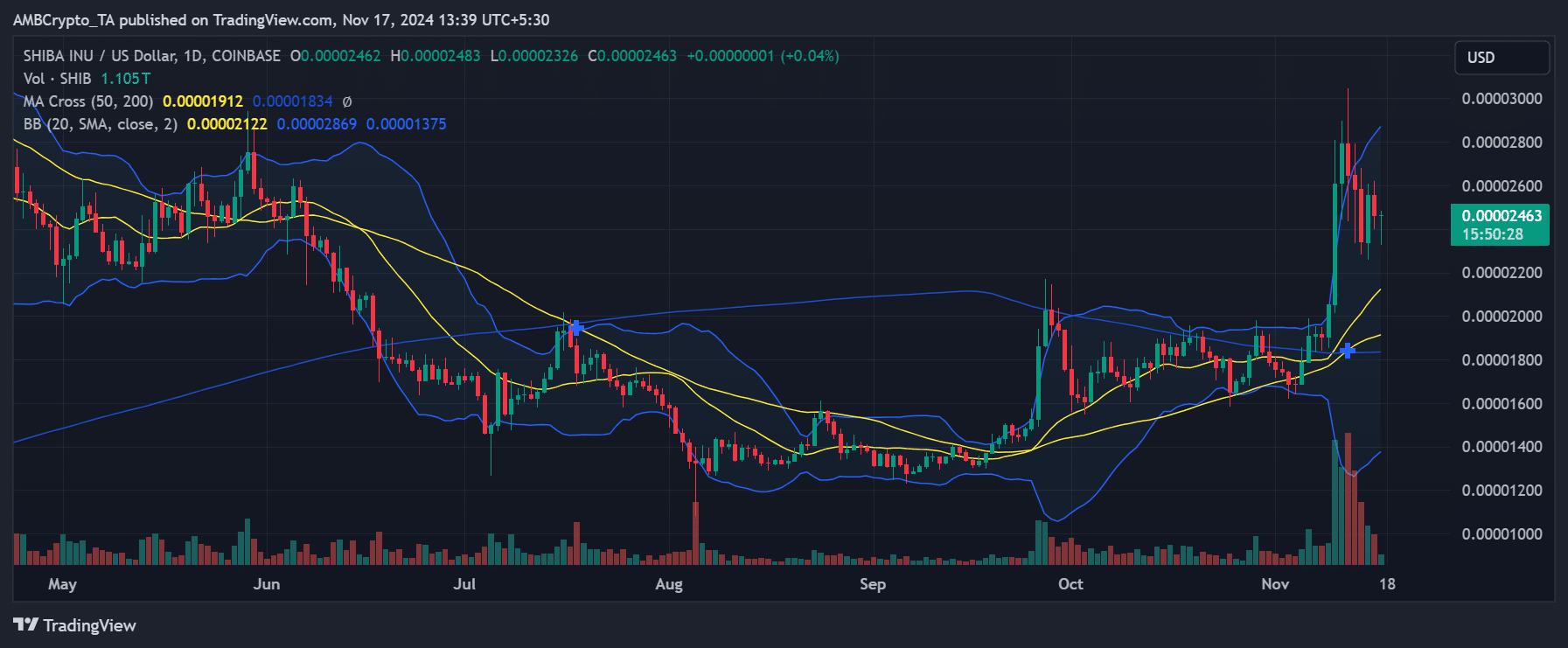Click the 0.00001600 price axis label
This screenshot has height=648, width=1568.
point(1502,404)
